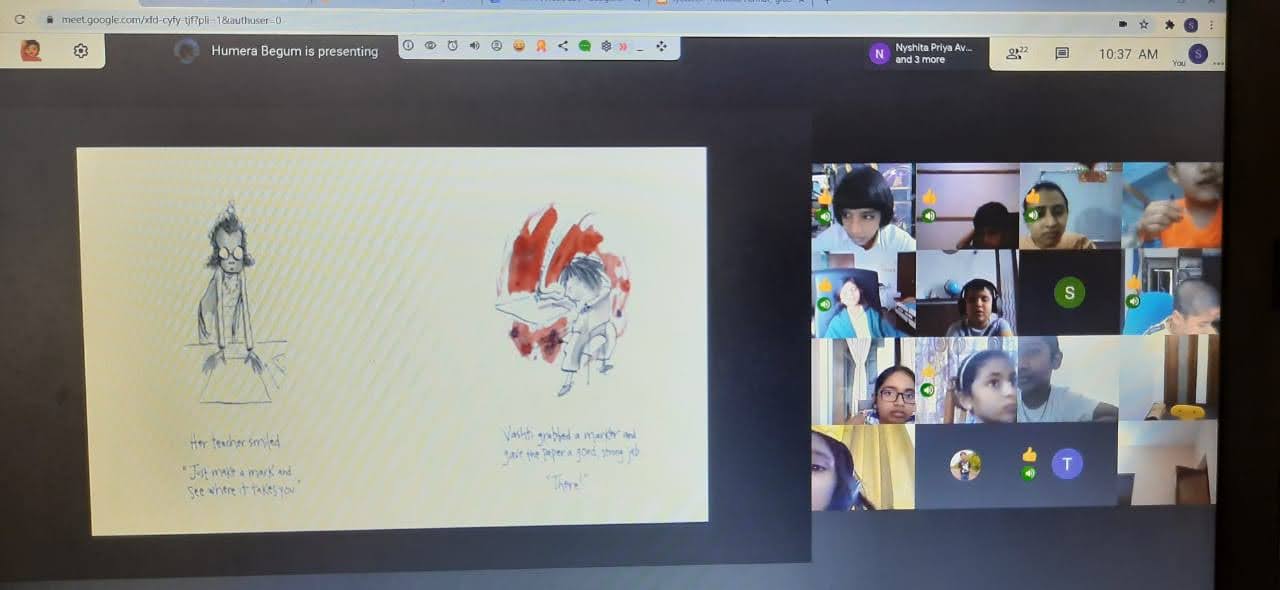Screen dimensions: 1280x590
Task: Select tile of child in orange shirt
Action: click(x=1172, y=205)
